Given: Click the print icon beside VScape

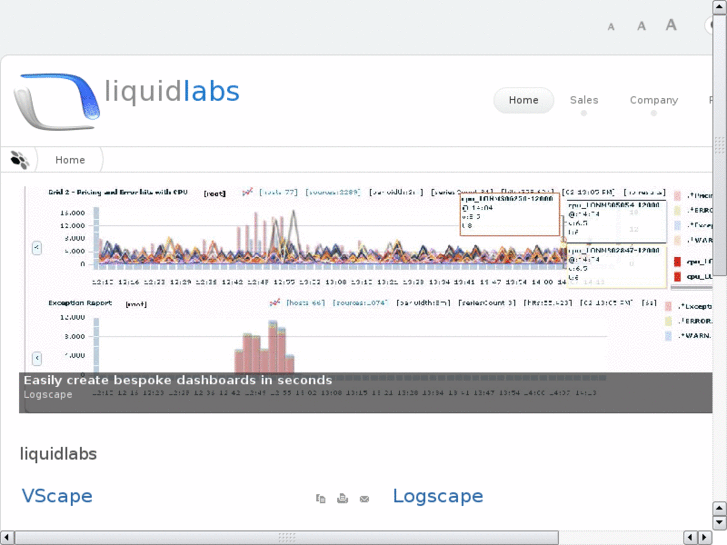Looking at the screenshot, I should pyautogui.click(x=342, y=499).
